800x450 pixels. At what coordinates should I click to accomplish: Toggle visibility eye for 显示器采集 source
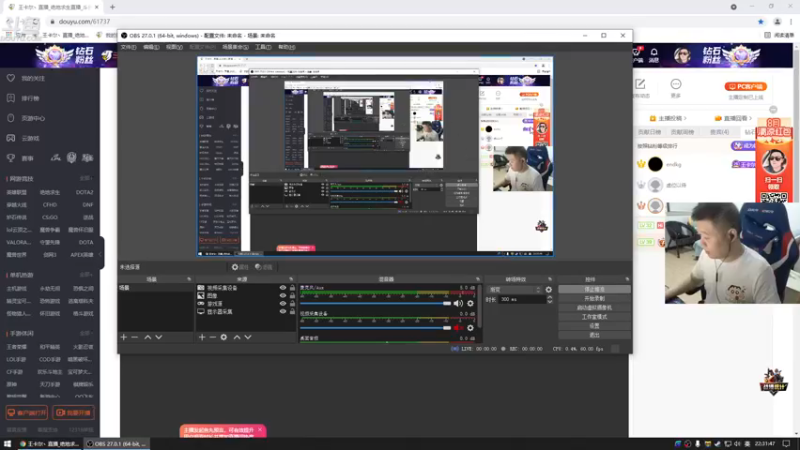(283, 311)
